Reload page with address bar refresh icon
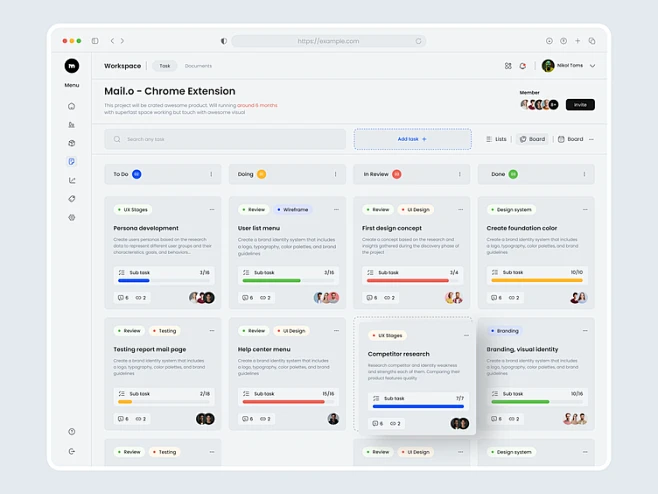This screenshot has height=494, width=658. (x=418, y=41)
